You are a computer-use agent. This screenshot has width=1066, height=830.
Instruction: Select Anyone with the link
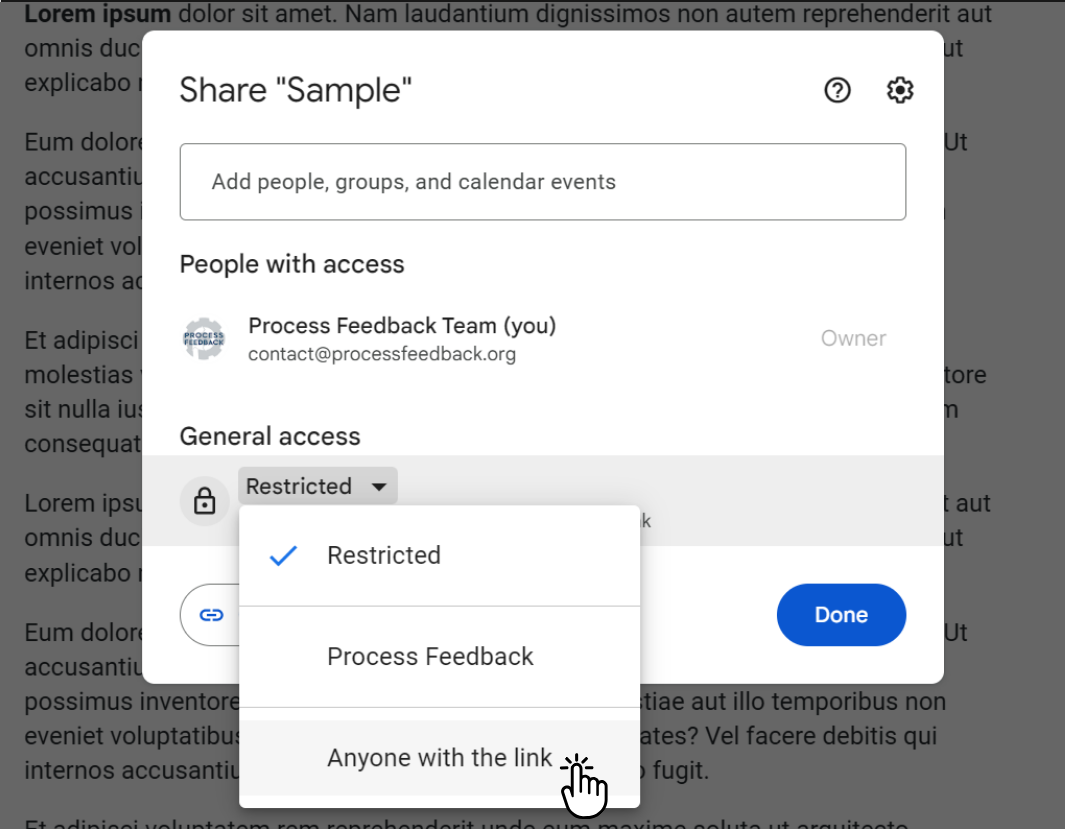coord(439,758)
